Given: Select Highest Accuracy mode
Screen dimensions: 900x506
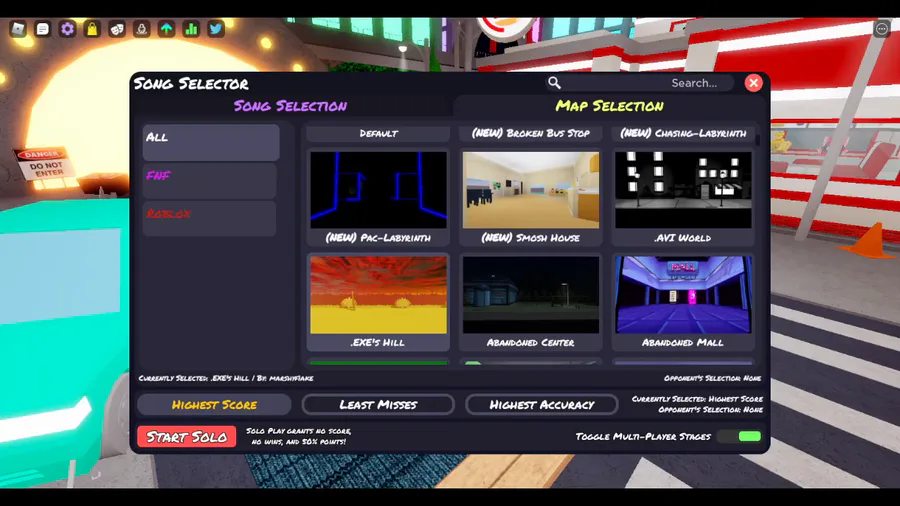Looking at the screenshot, I should (542, 404).
